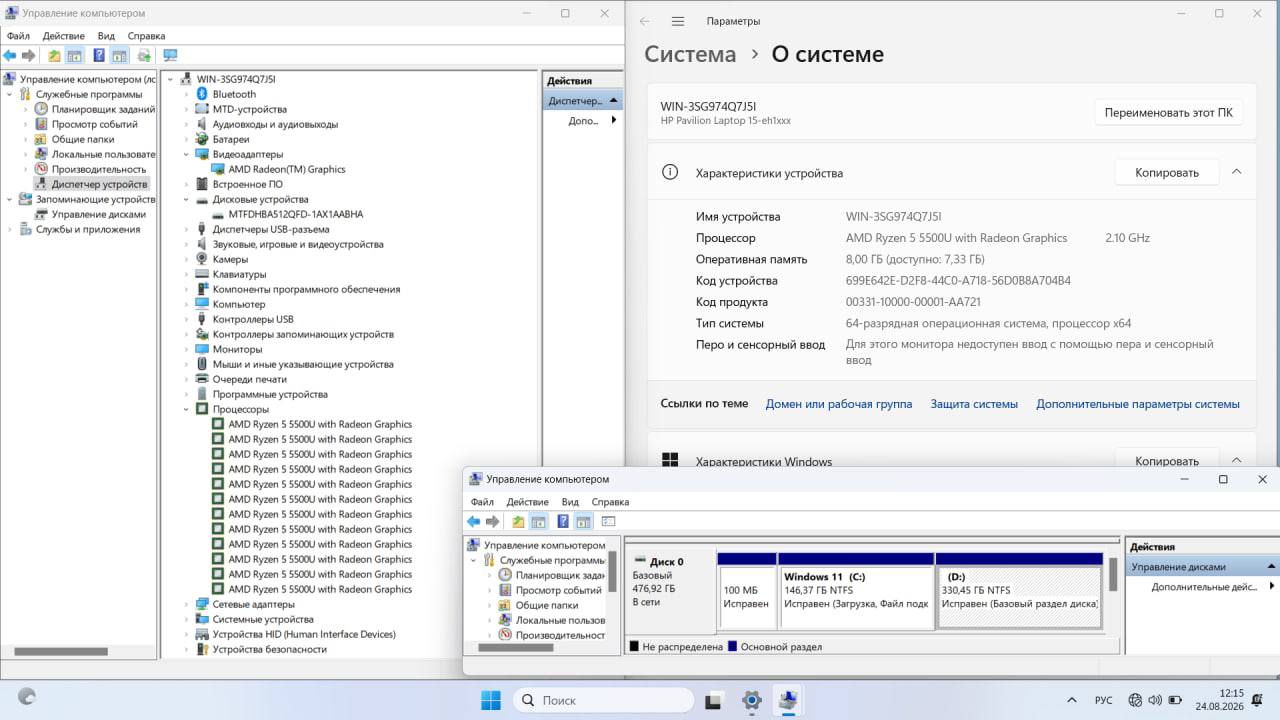Open the hamburger navigation menu in Settings
Image resolution: width=1280 pixels, height=720 pixels.
[678, 21]
